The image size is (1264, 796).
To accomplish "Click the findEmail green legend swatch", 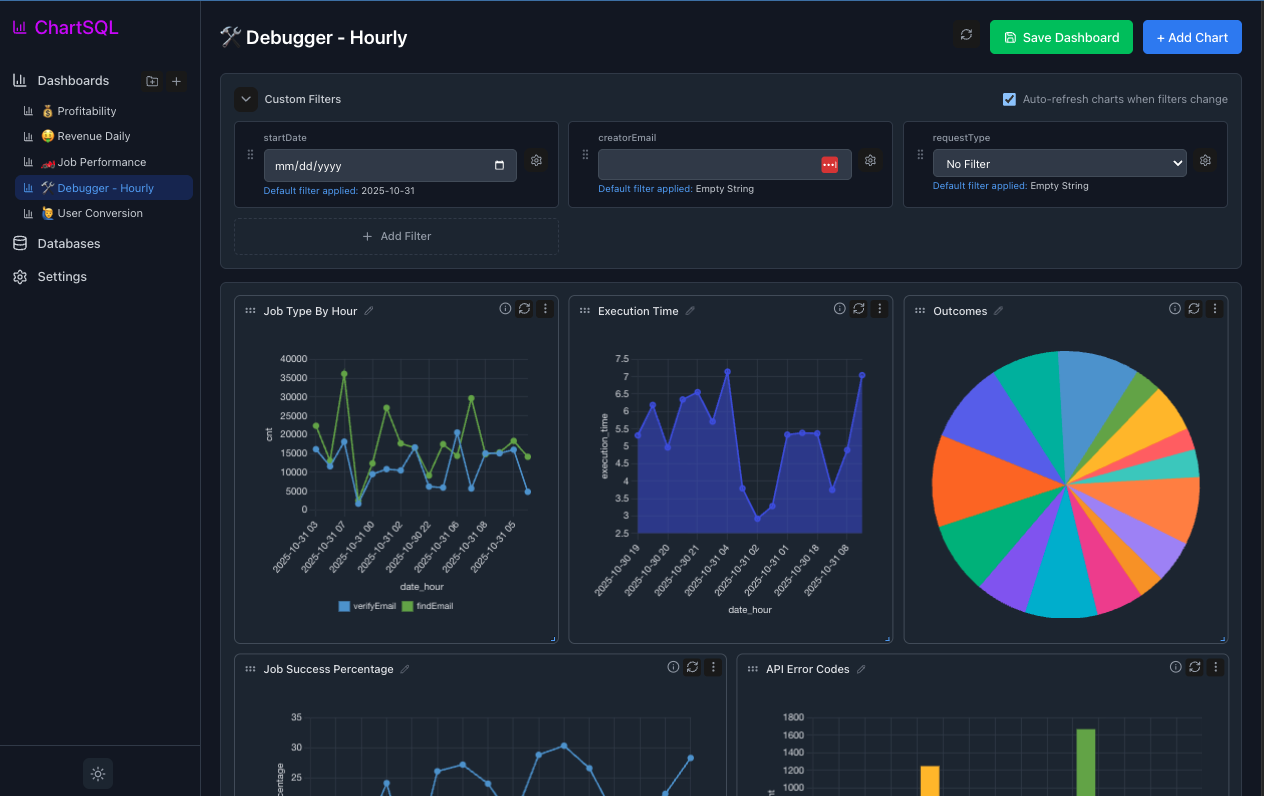I will (407, 606).
